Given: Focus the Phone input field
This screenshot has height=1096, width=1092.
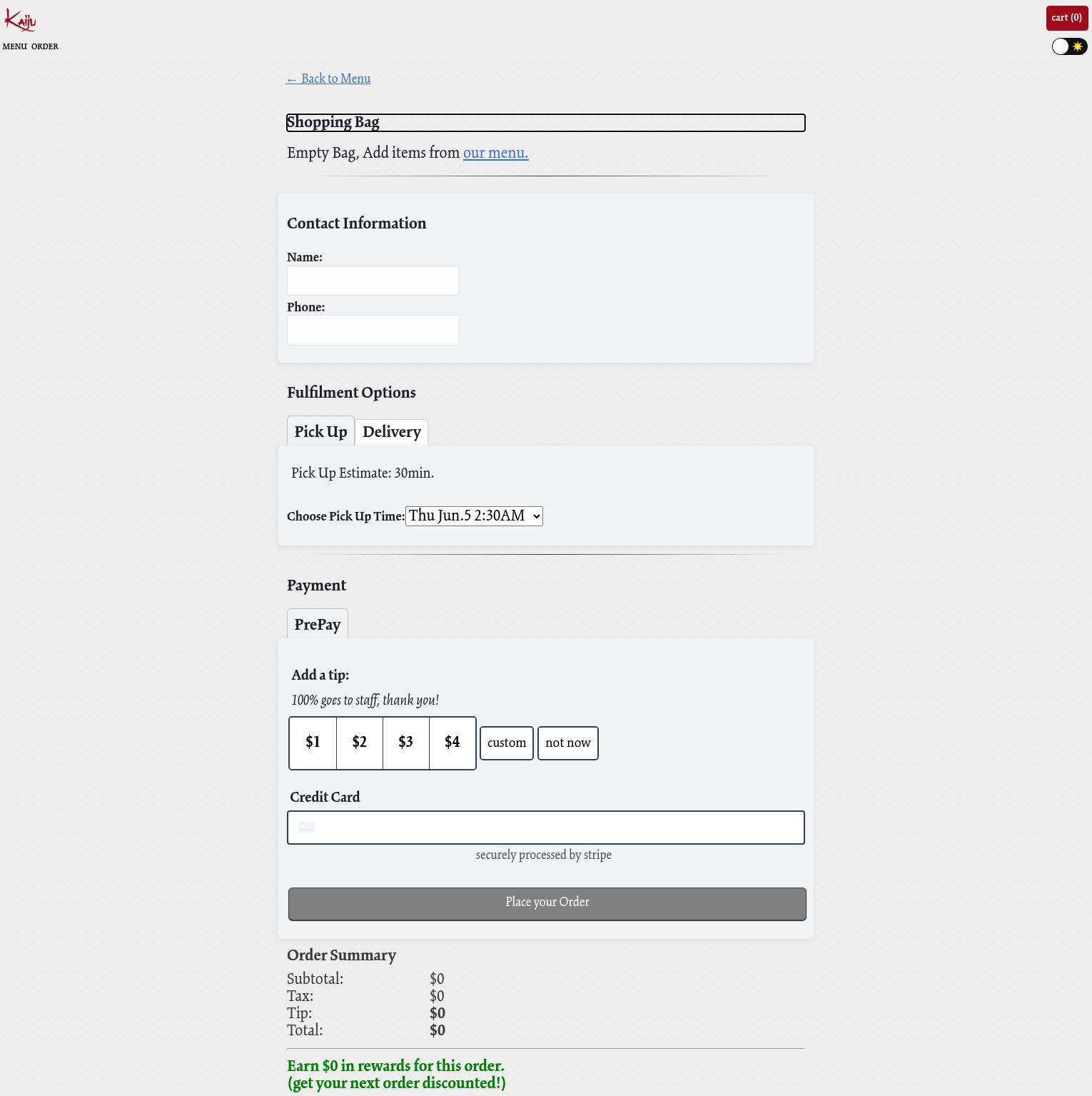Looking at the screenshot, I should pos(373,331).
